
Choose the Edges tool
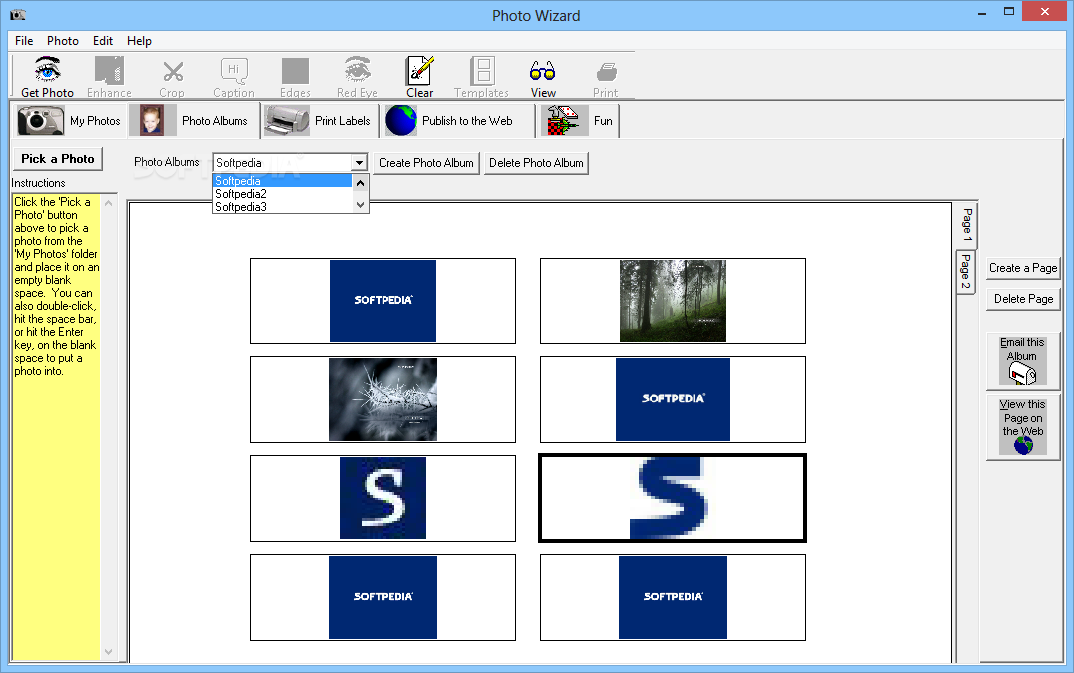(295, 77)
